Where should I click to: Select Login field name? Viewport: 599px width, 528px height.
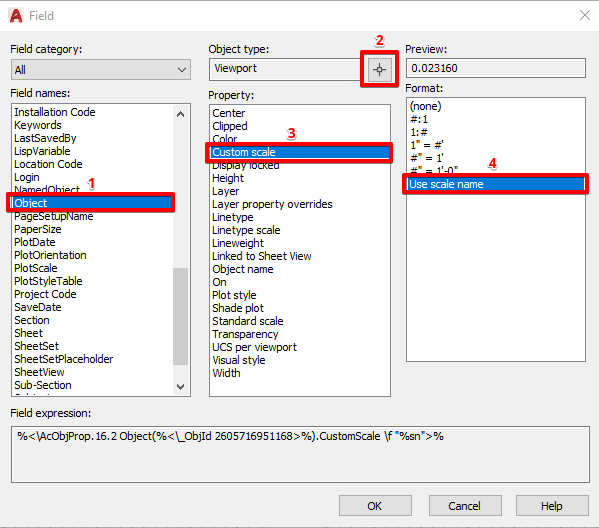point(27,177)
